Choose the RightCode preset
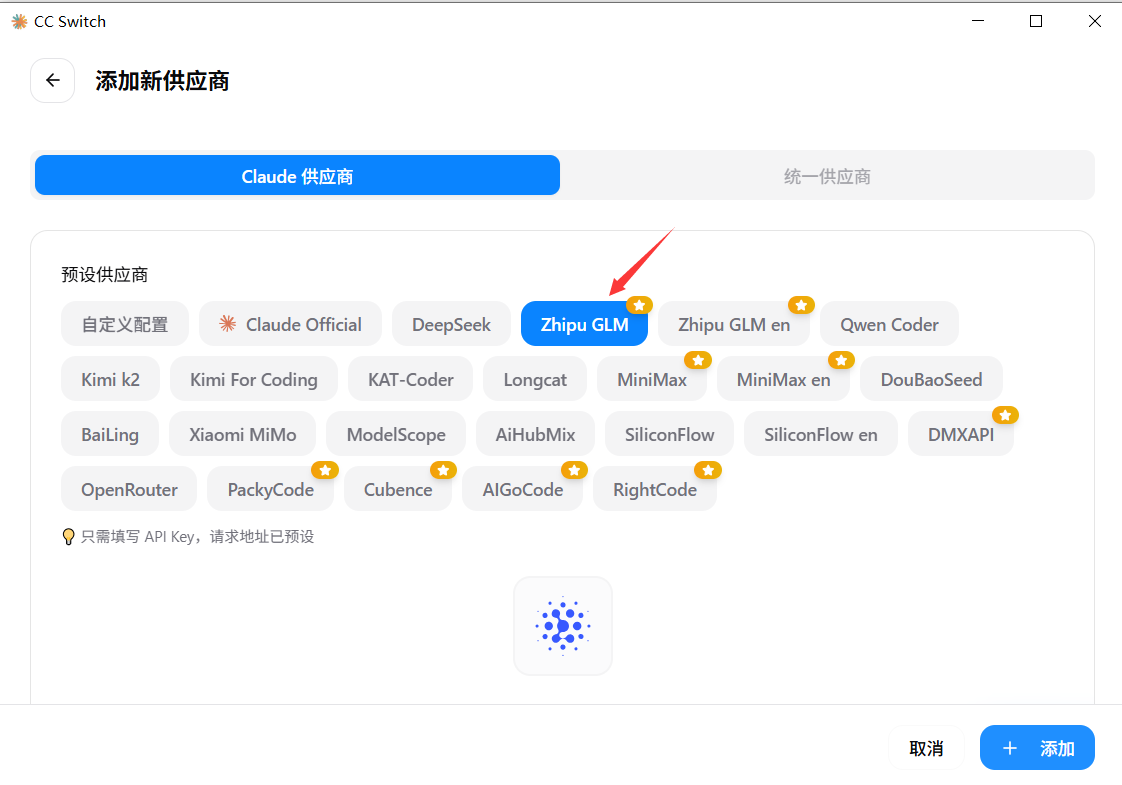The width and height of the screenshot is (1122, 785). pyautogui.click(x=655, y=489)
